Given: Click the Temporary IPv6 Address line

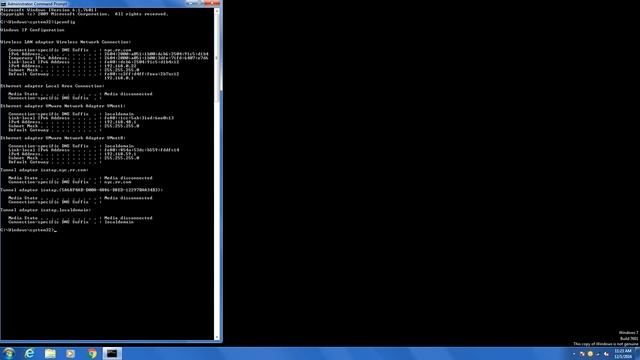Looking at the screenshot, I should click(x=108, y=58).
